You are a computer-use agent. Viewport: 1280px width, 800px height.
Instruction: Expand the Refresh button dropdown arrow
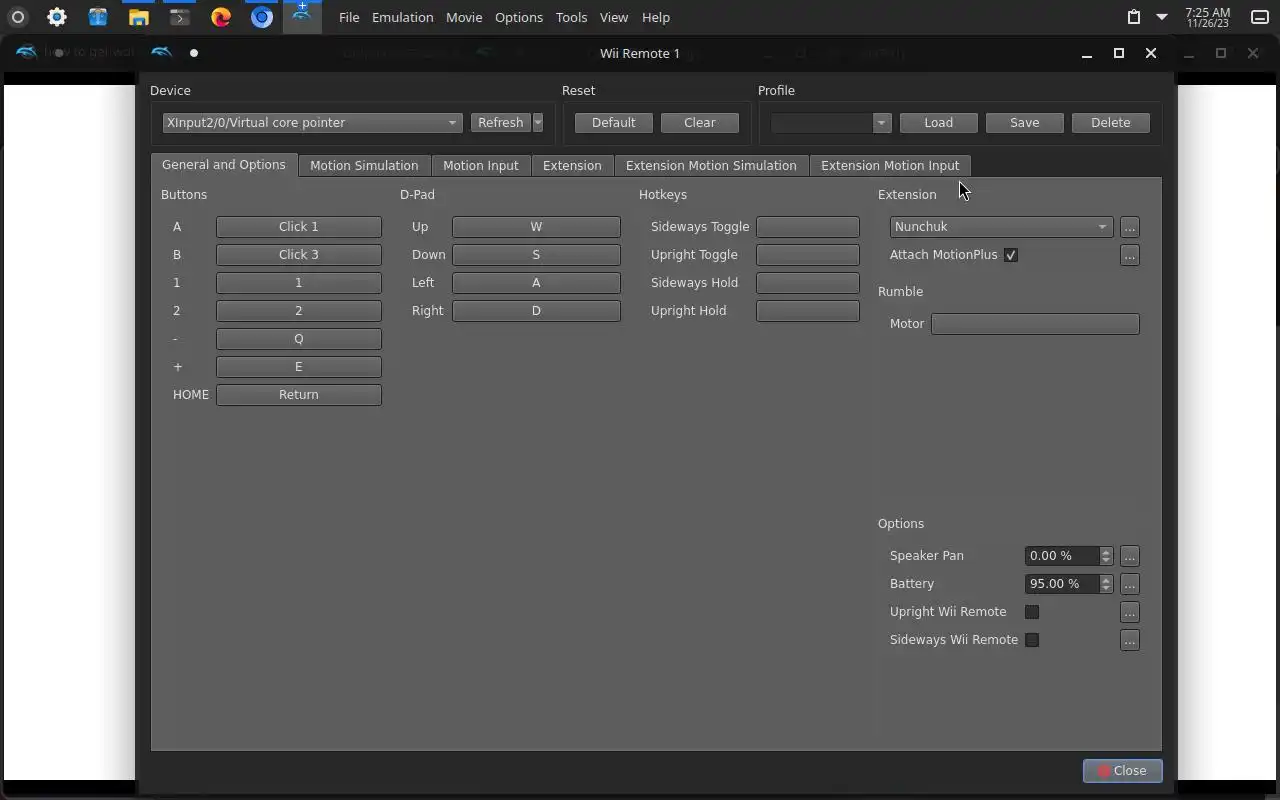click(x=538, y=123)
